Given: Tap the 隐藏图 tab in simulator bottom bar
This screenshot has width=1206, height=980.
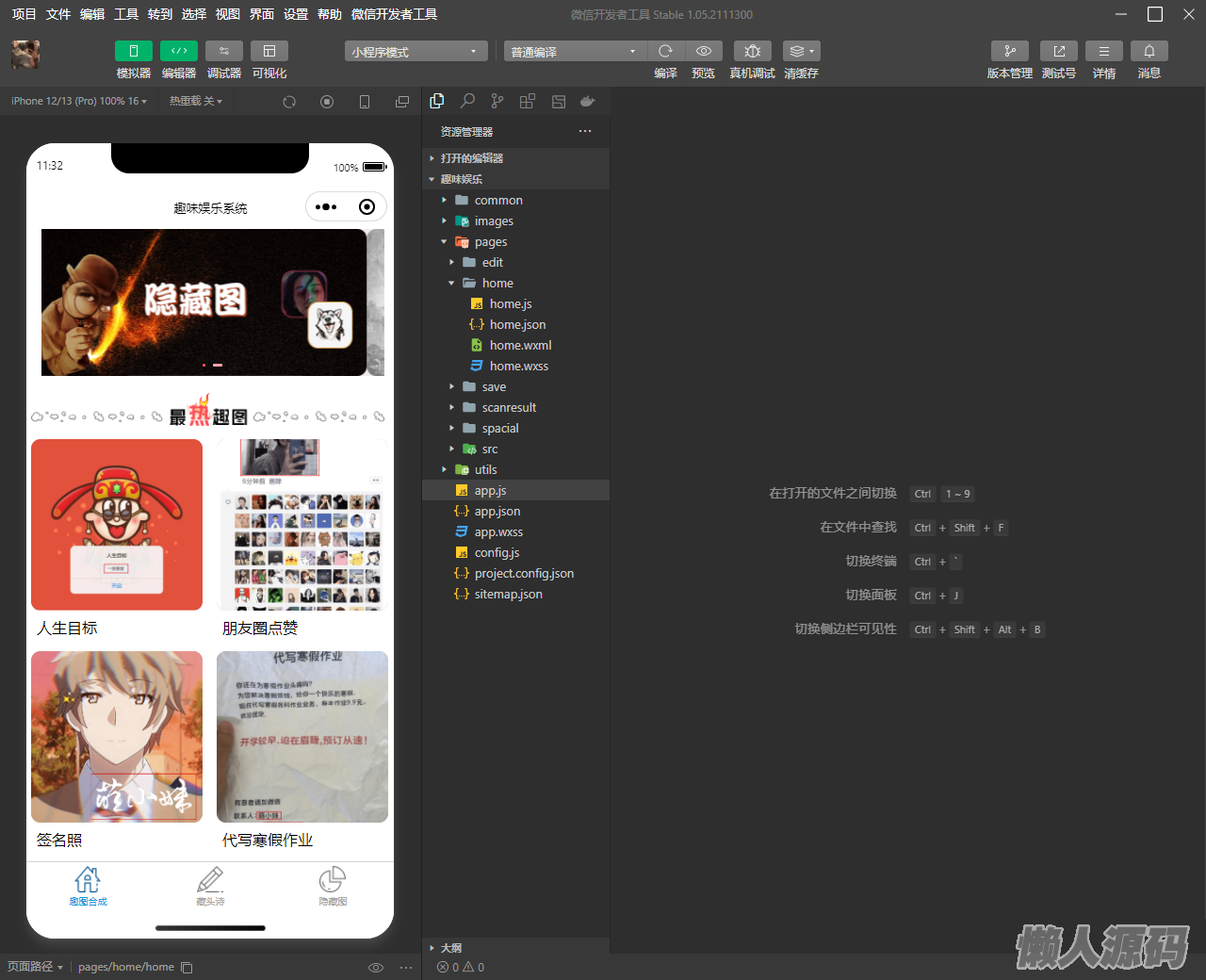Looking at the screenshot, I should click(x=333, y=886).
